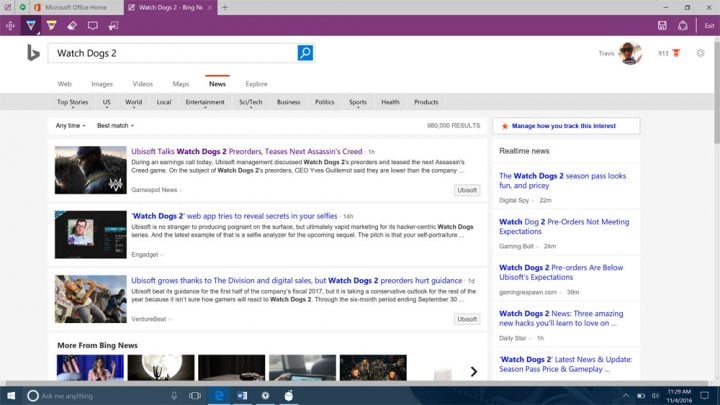
Task: Select the News tab
Action: tap(217, 84)
